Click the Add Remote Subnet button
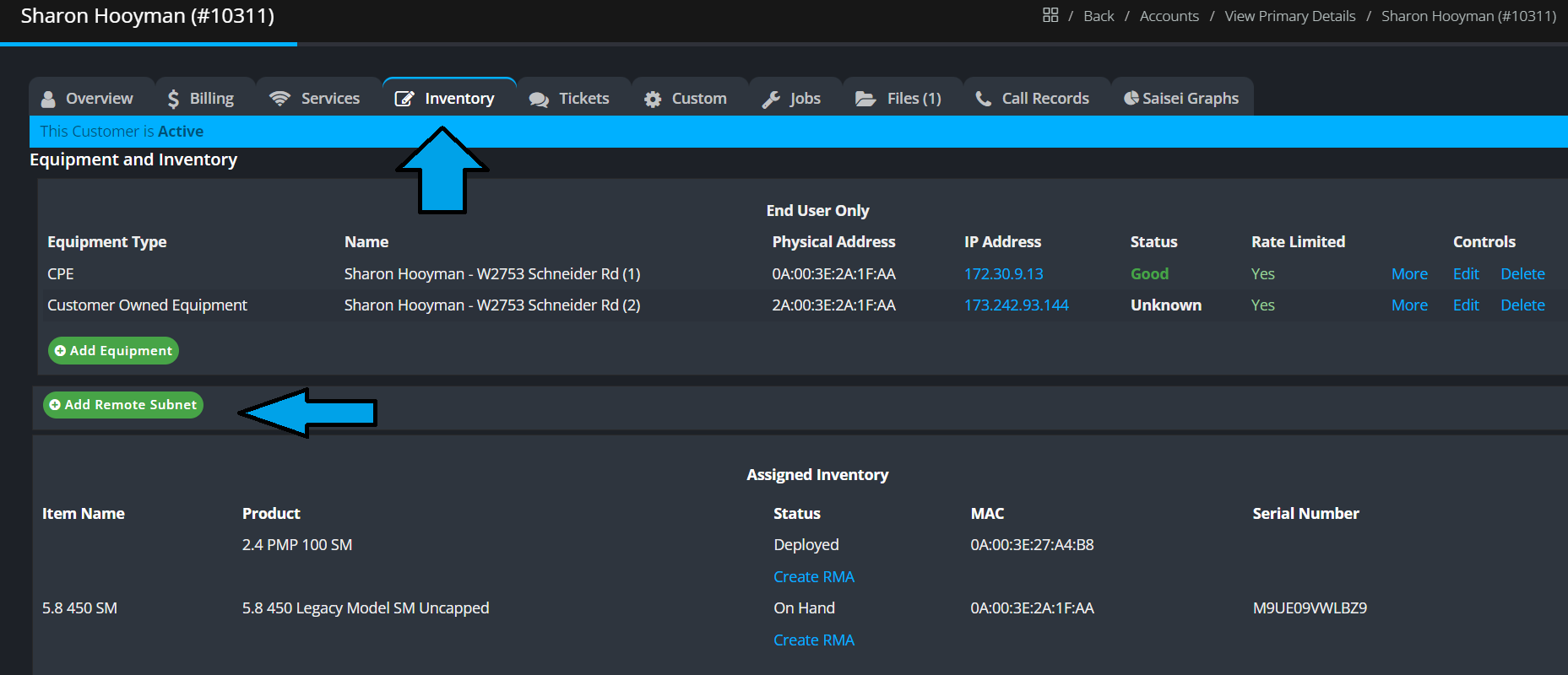The image size is (1568, 675). 123,405
